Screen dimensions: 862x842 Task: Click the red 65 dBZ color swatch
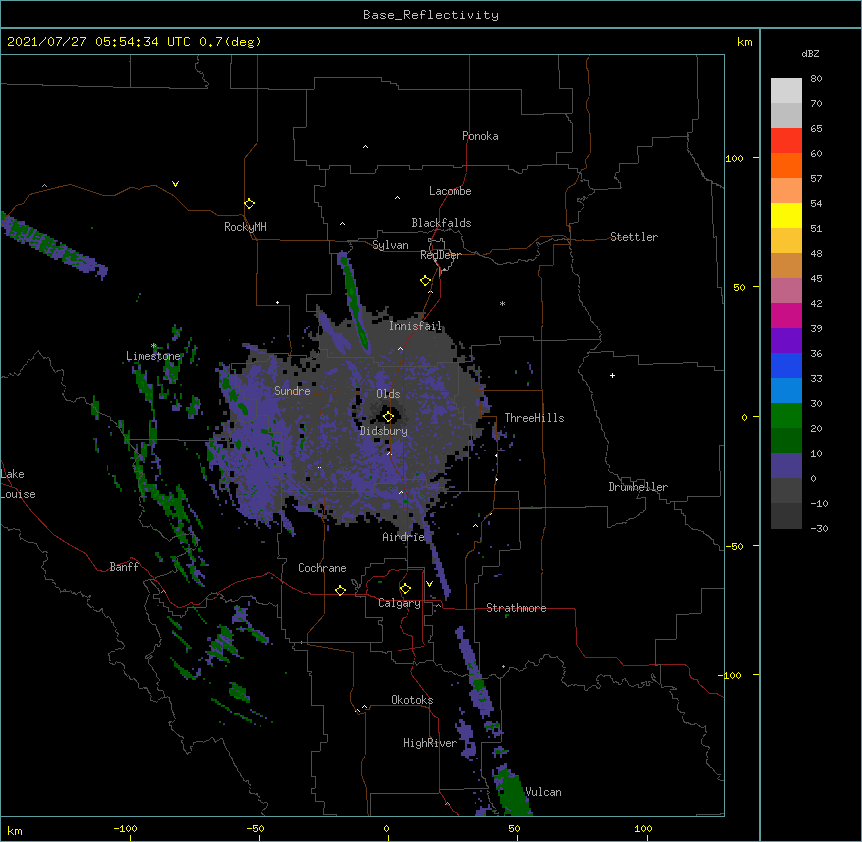[x=786, y=140]
